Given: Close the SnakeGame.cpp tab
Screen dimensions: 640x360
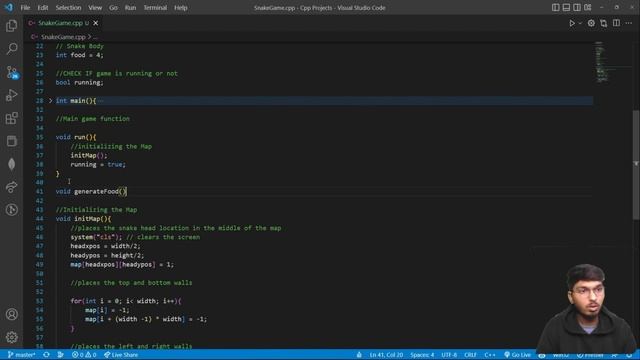Looking at the screenshot, I should (x=96, y=23).
